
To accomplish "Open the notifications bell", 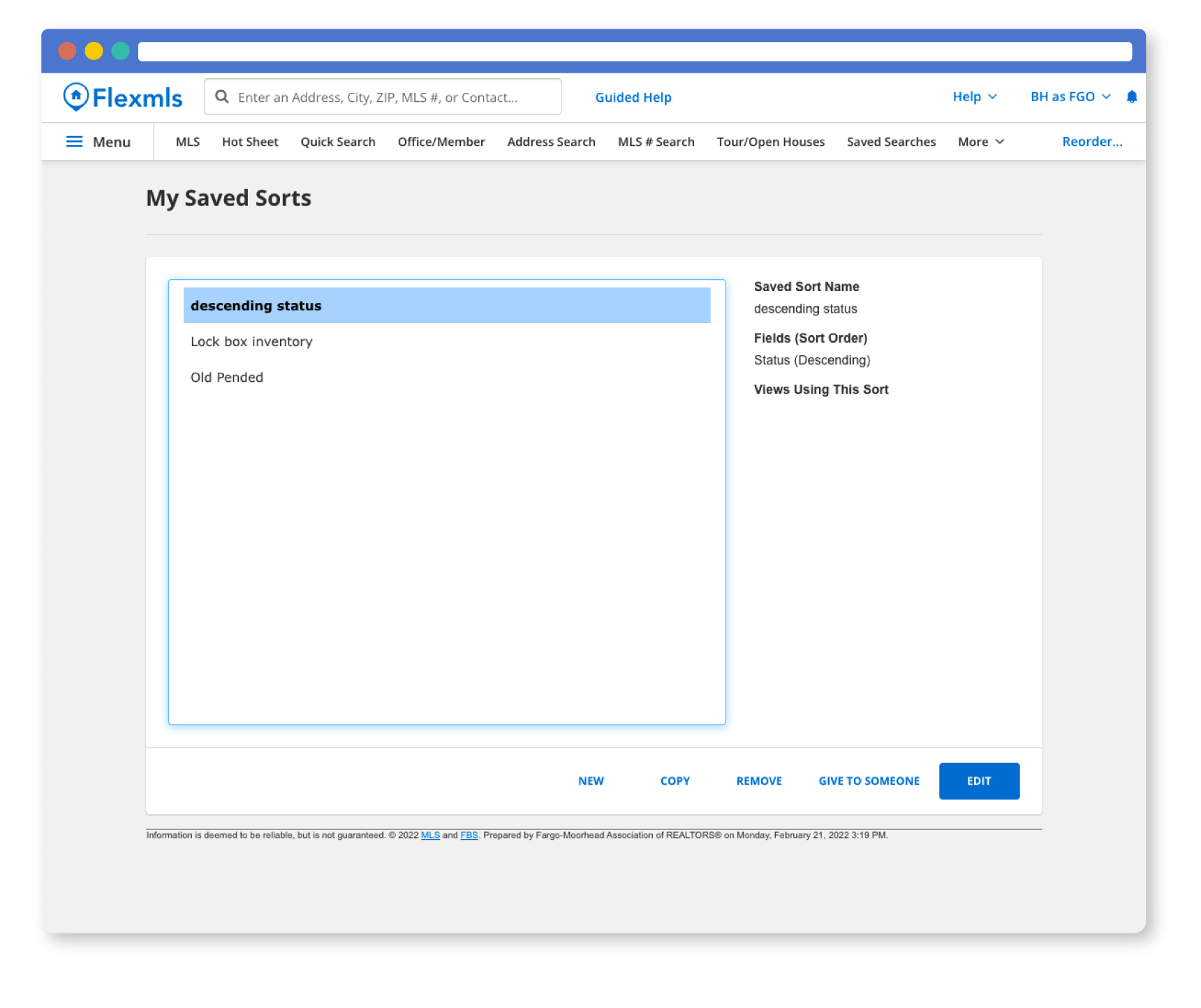I will [1131, 97].
